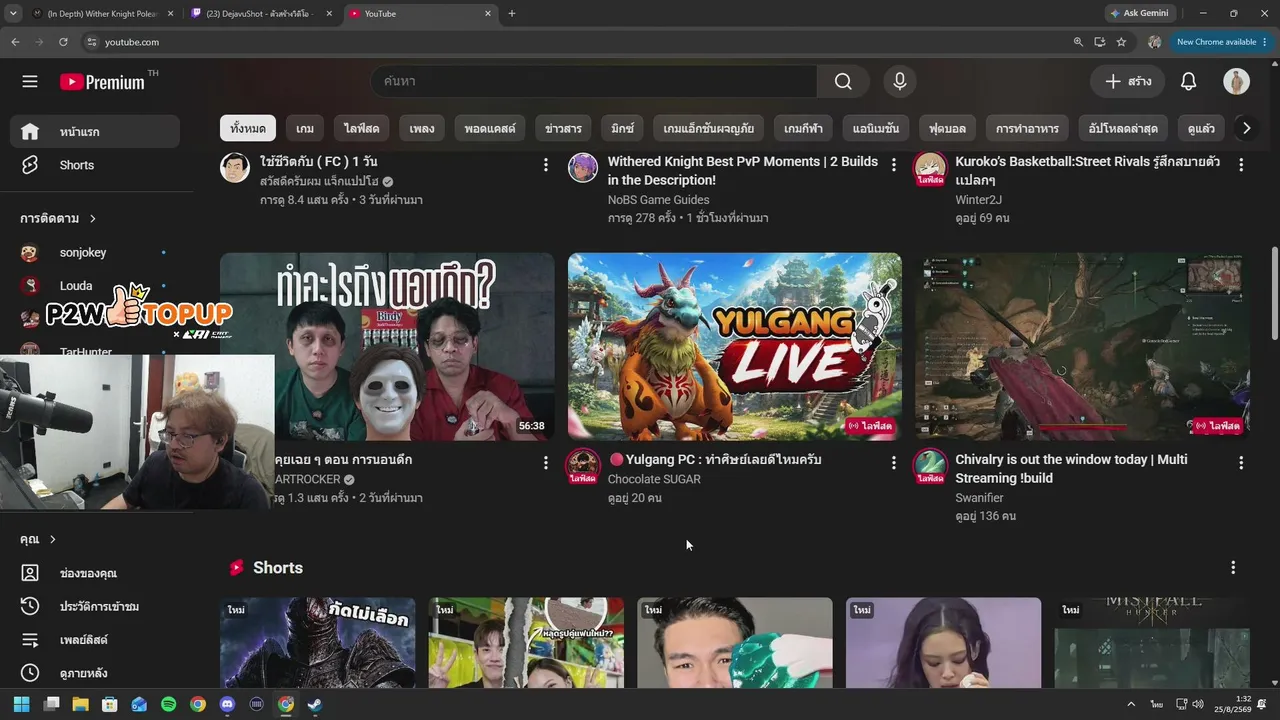This screenshot has height=720, width=1280.
Task: Expand the คุณ section in sidebar
Action: 38,539
